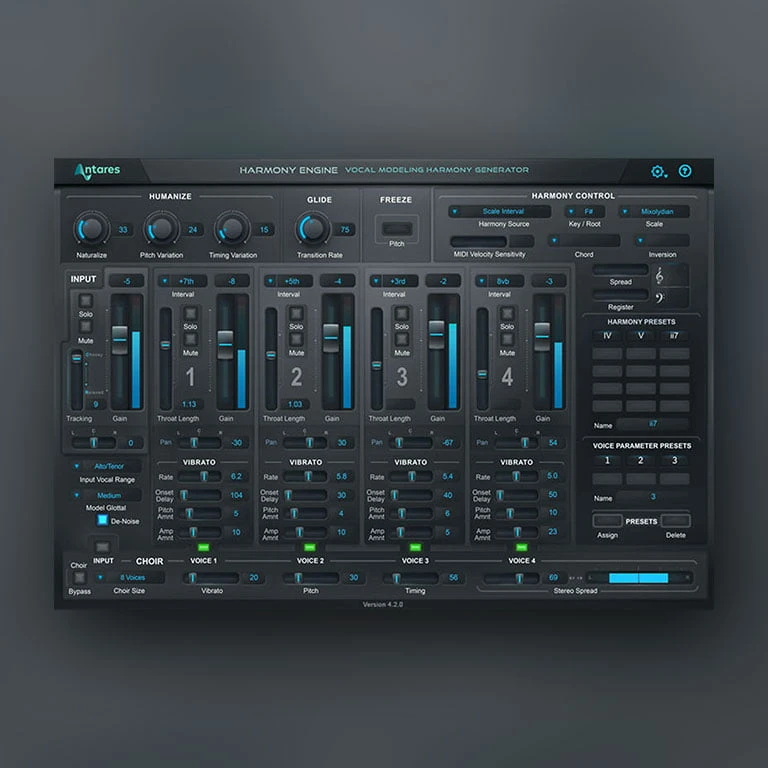The height and width of the screenshot is (768, 768).
Task: Click the Input Tracking slider
Action: (77, 380)
